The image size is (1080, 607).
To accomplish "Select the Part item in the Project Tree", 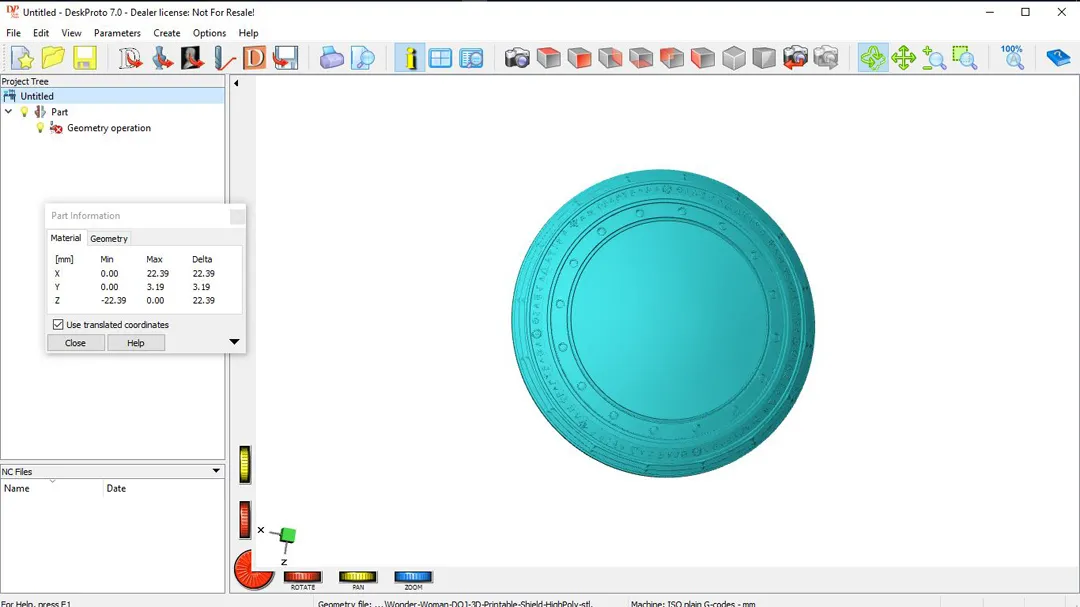I will click(59, 112).
